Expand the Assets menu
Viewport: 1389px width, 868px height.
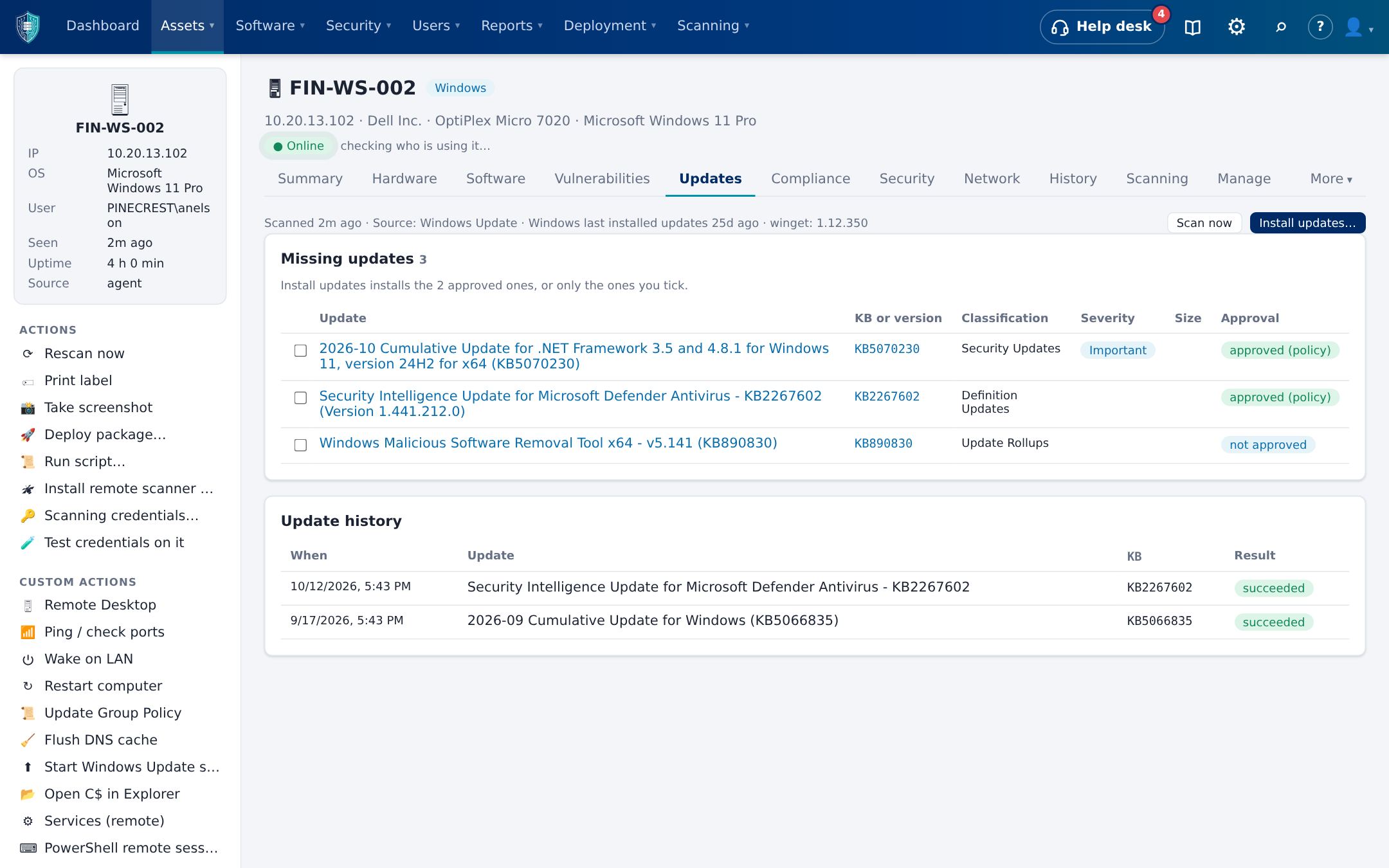click(x=187, y=26)
